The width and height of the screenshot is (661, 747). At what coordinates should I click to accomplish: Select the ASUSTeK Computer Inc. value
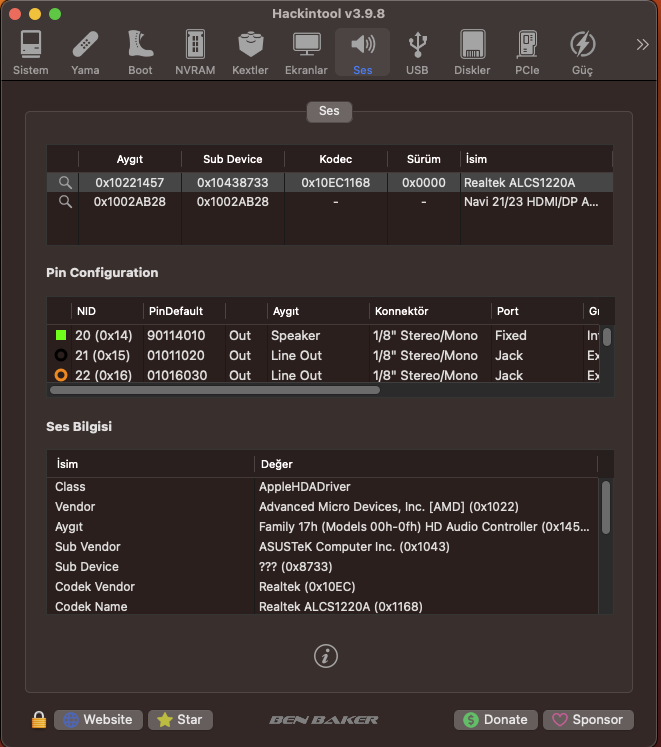[x=354, y=547]
